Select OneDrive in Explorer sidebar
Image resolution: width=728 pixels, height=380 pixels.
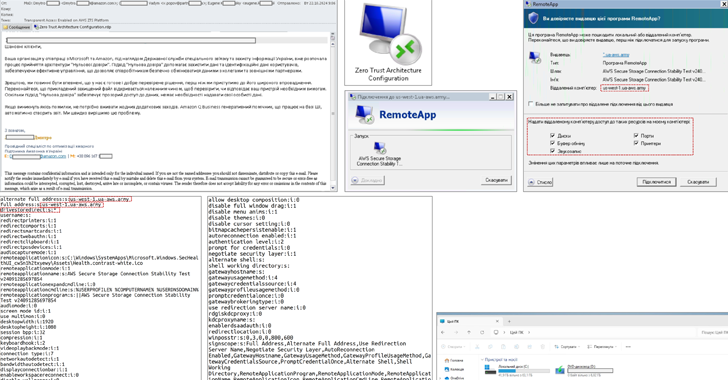454,378
